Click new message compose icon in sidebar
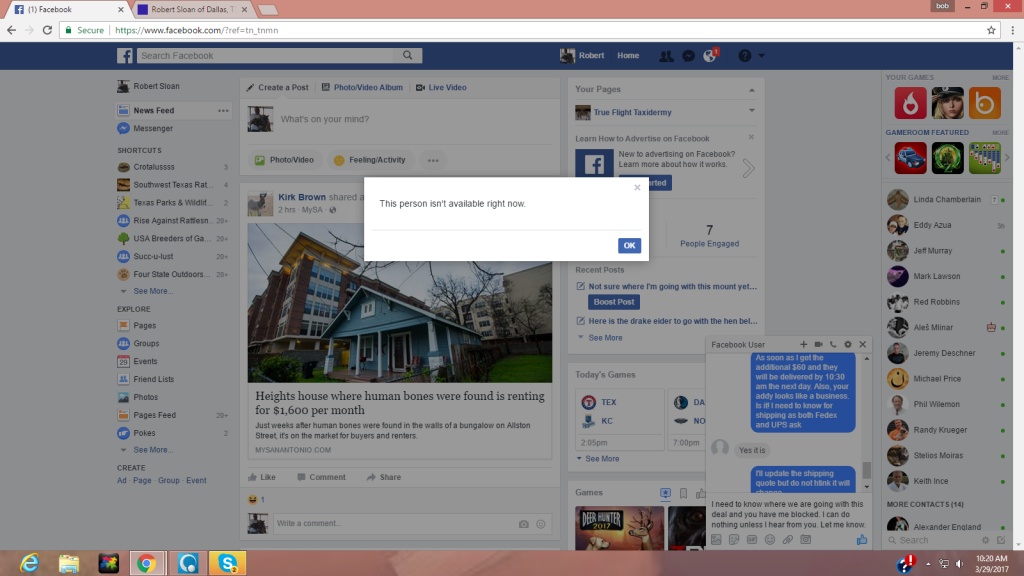The width and height of the screenshot is (1024, 576). (1000, 540)
